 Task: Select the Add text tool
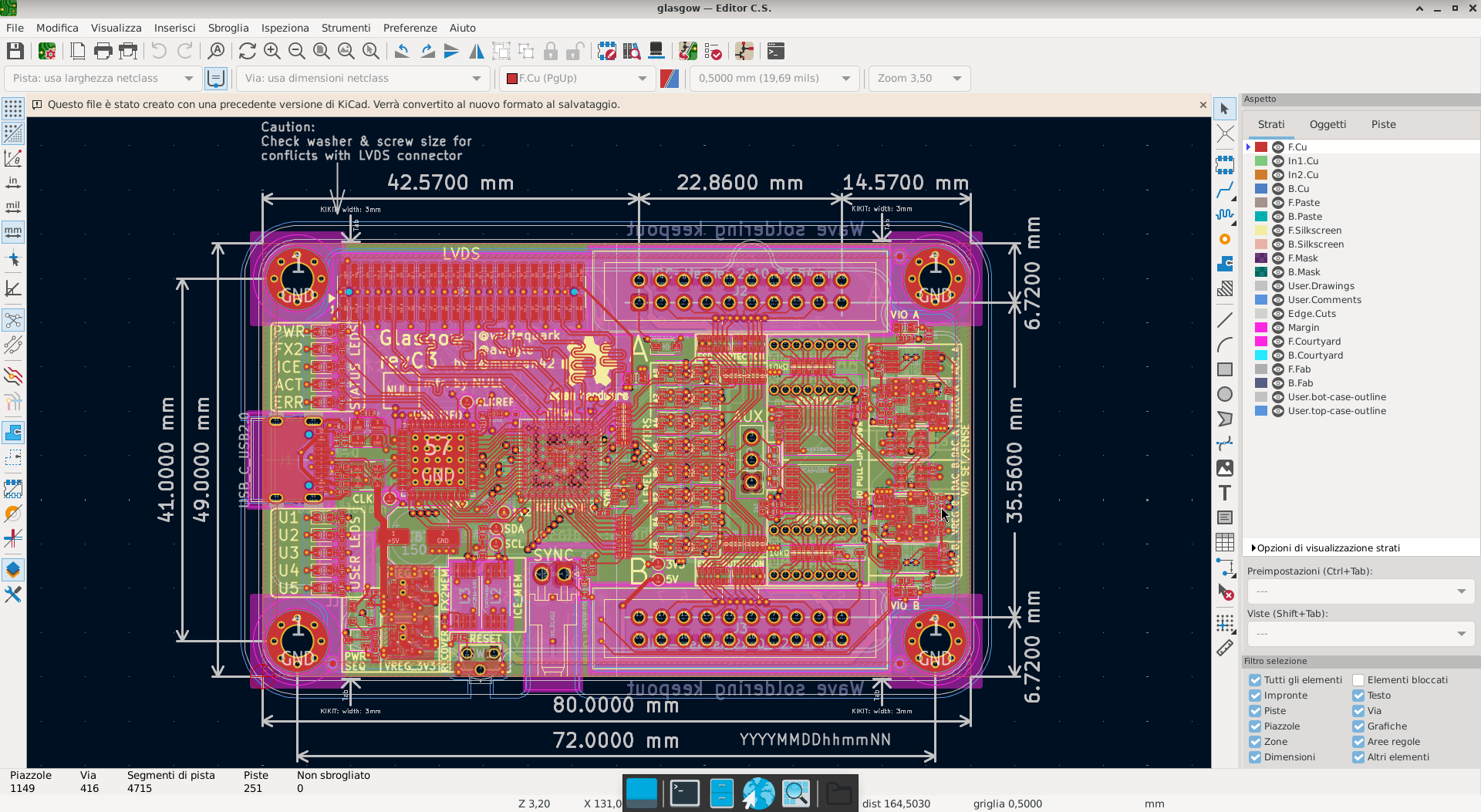point(1225,493)
